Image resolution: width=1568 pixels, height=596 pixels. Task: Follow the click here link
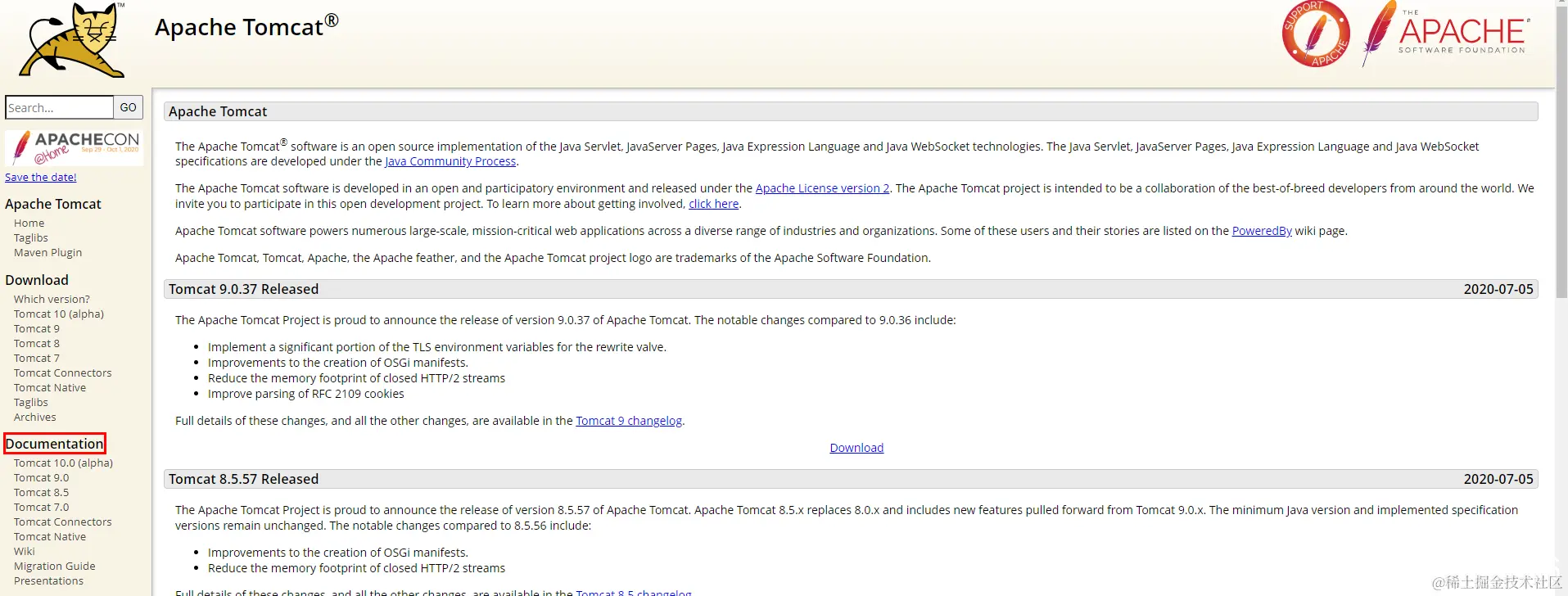714,204
